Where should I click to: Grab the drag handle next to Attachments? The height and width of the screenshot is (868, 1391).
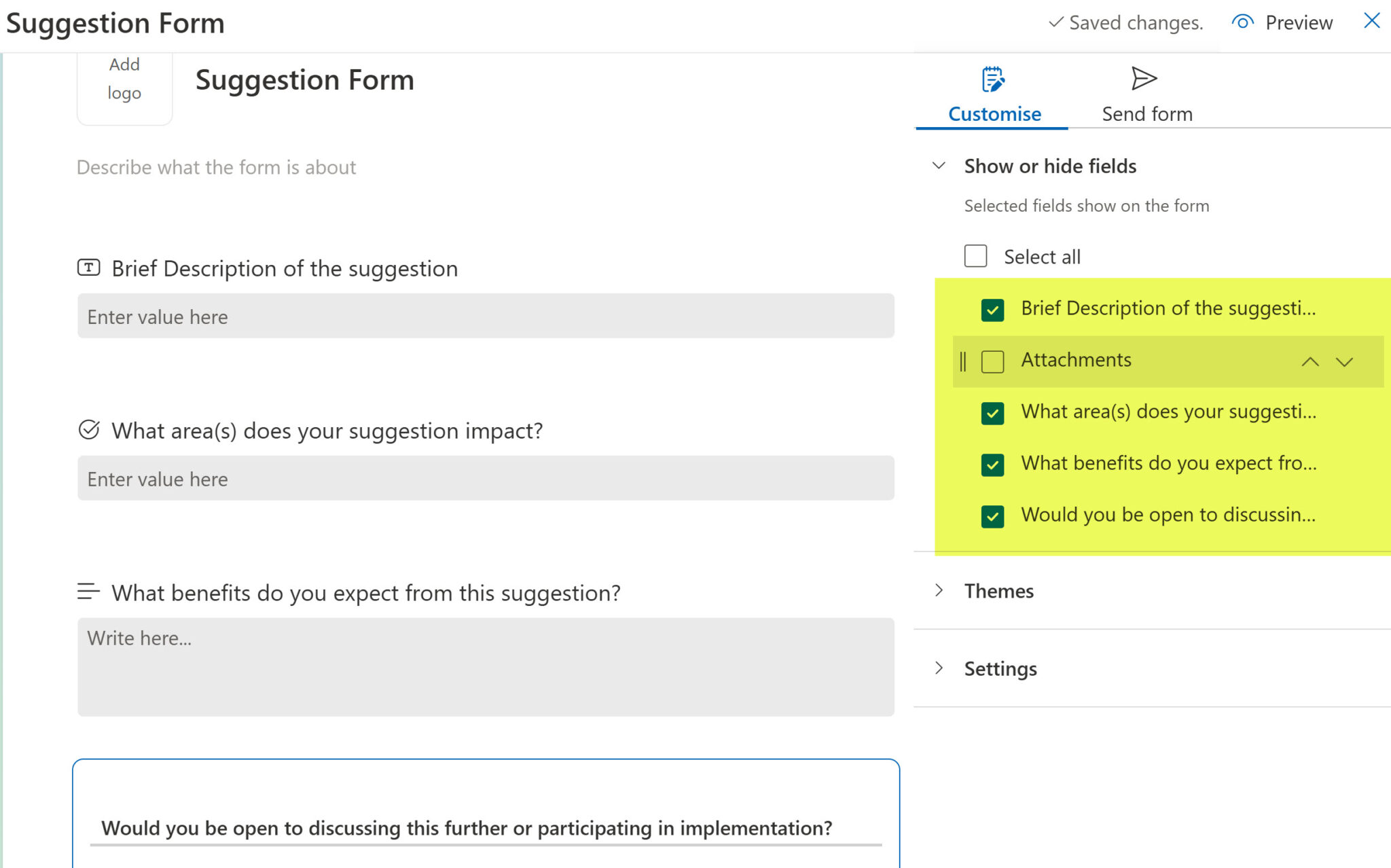964,361
